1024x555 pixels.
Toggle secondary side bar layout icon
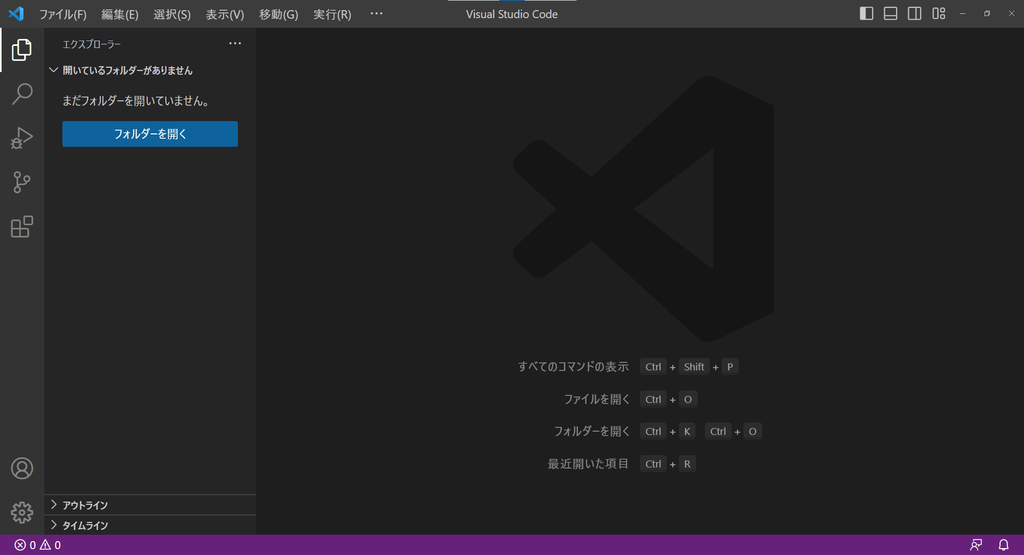pyautogui.click(x=914, y=14)
